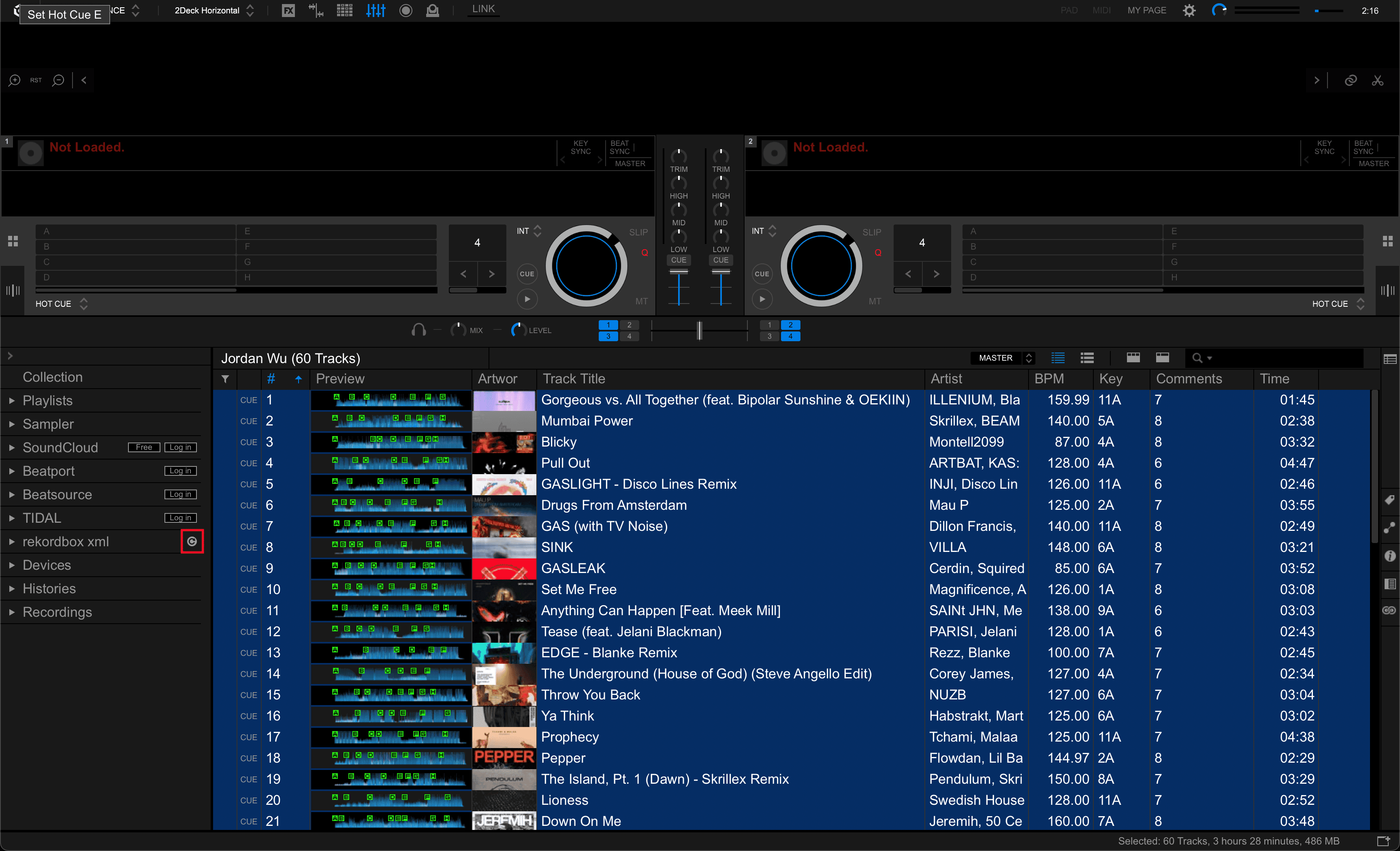Adjust the crossfader slider
The width and height of the screenshot is (1400, 851).
click(700, 330)
